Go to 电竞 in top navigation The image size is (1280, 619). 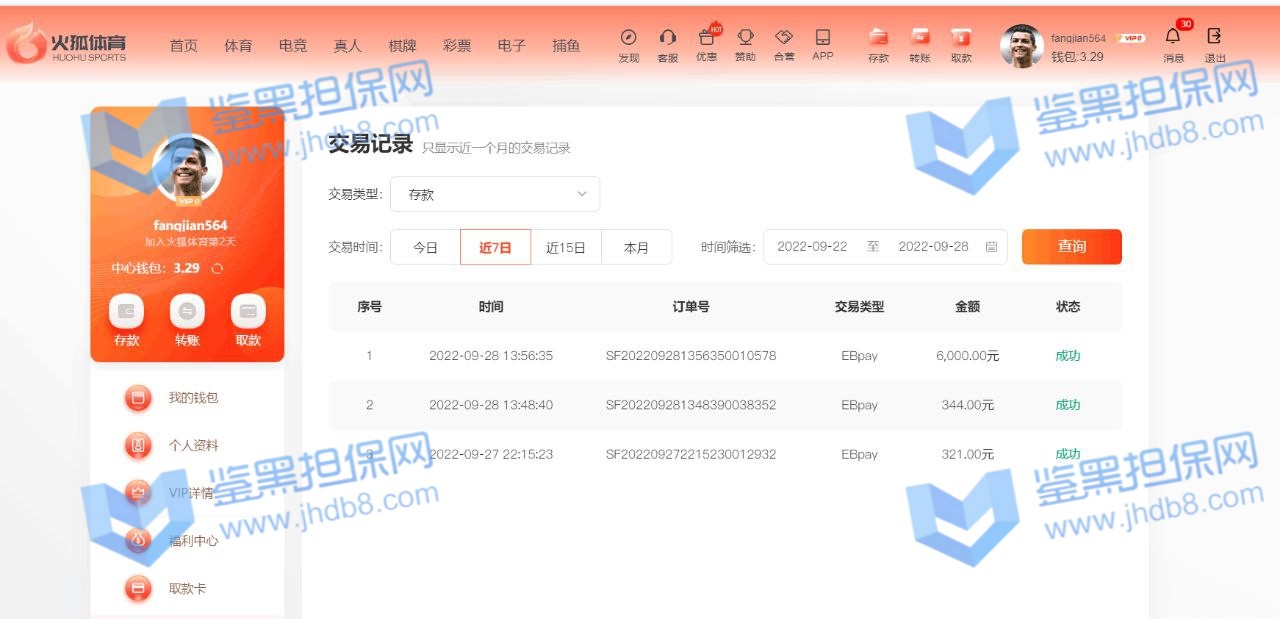pos(293,46)
